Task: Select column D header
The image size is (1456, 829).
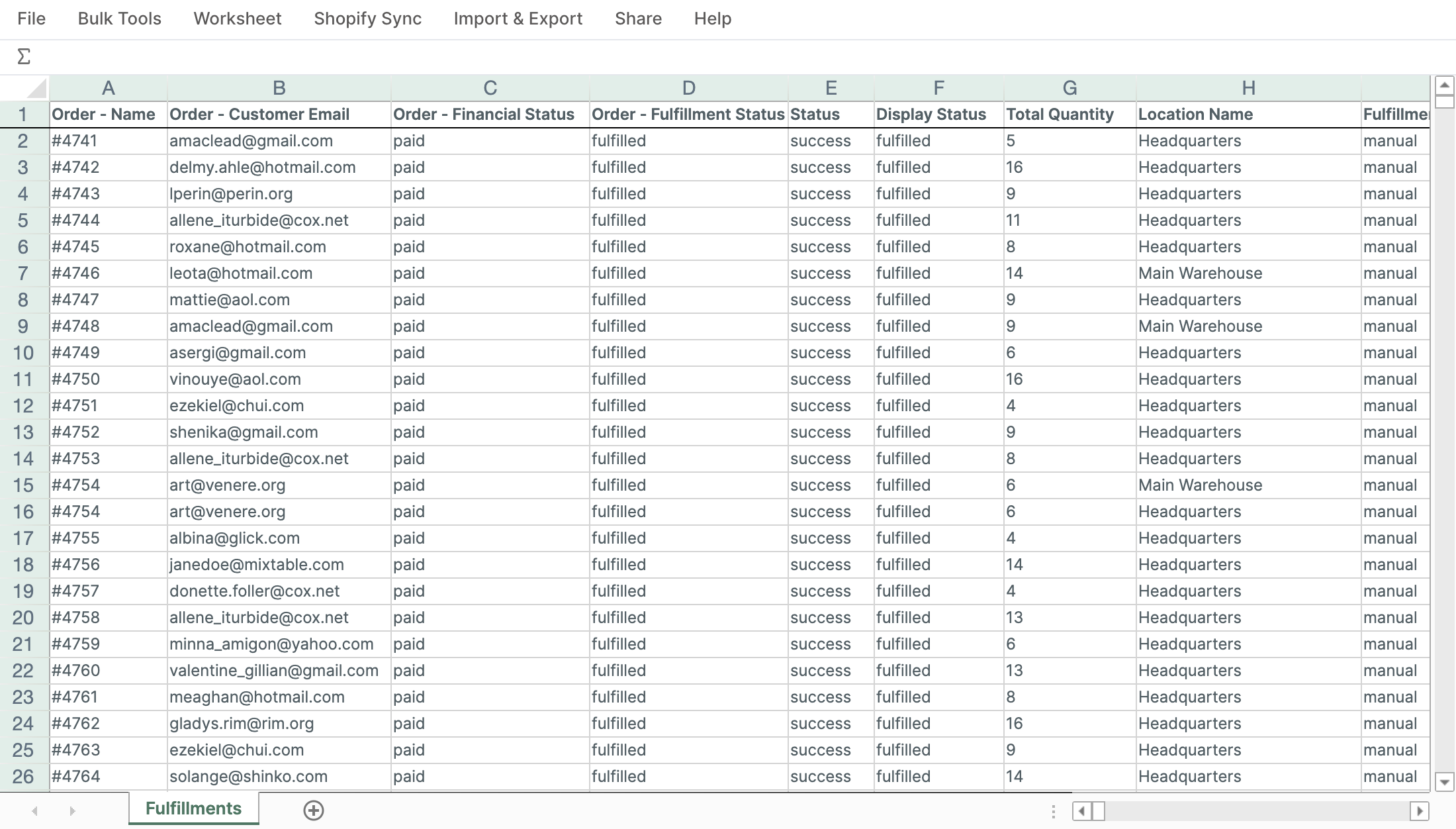Action: (689, 88)
